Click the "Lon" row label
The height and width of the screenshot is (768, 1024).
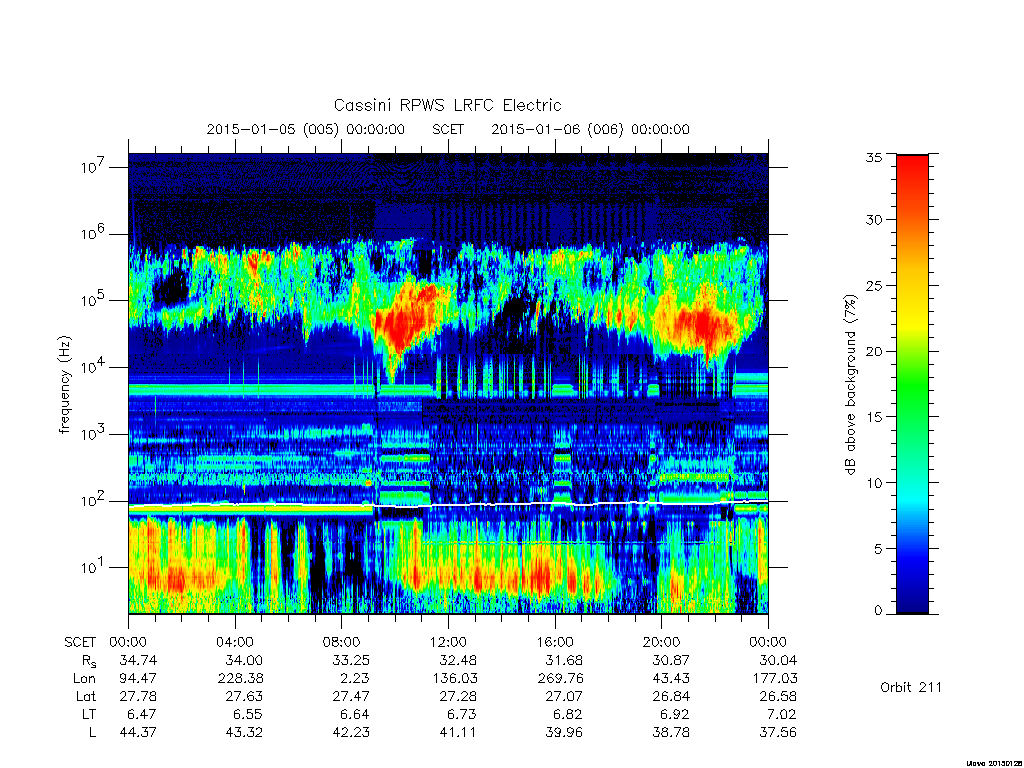[x=84, y=679]
